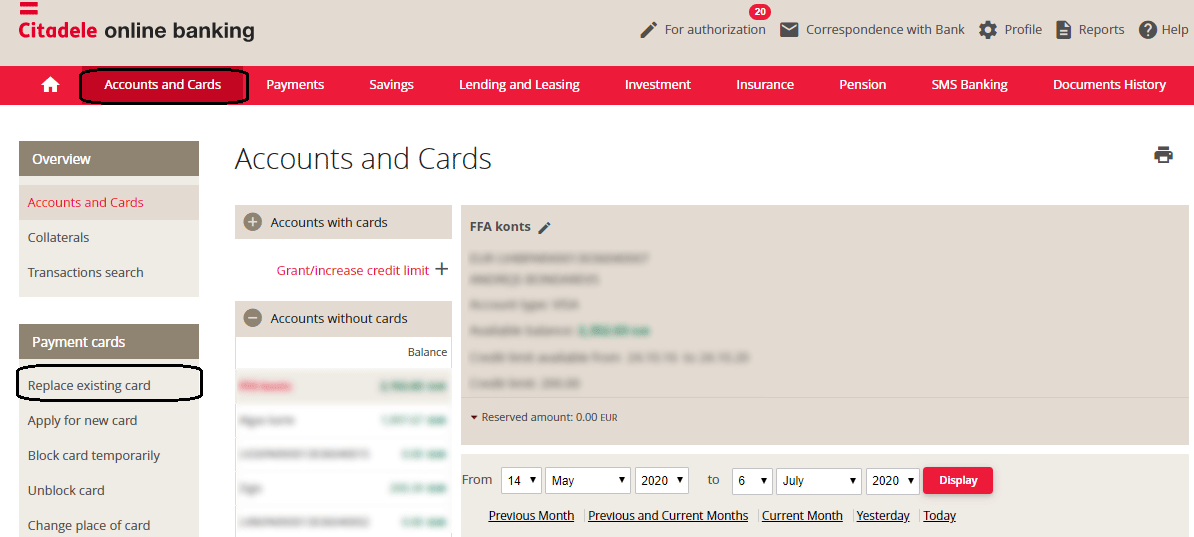
Task: Open the Reports document icon
Action: 1064,30
